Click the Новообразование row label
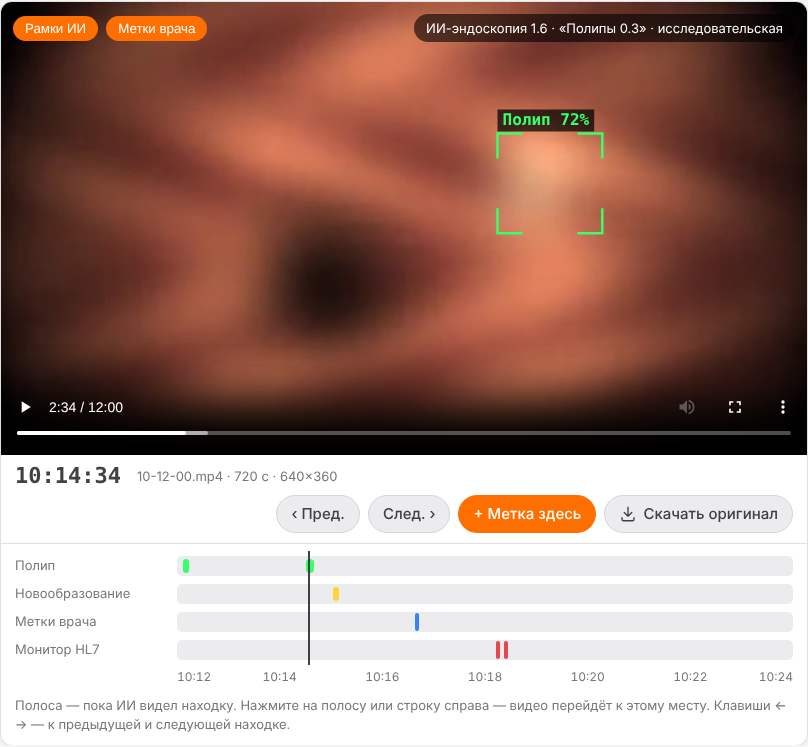The width and height of the screenshot is (808, 747). click(x=73, y=593)
